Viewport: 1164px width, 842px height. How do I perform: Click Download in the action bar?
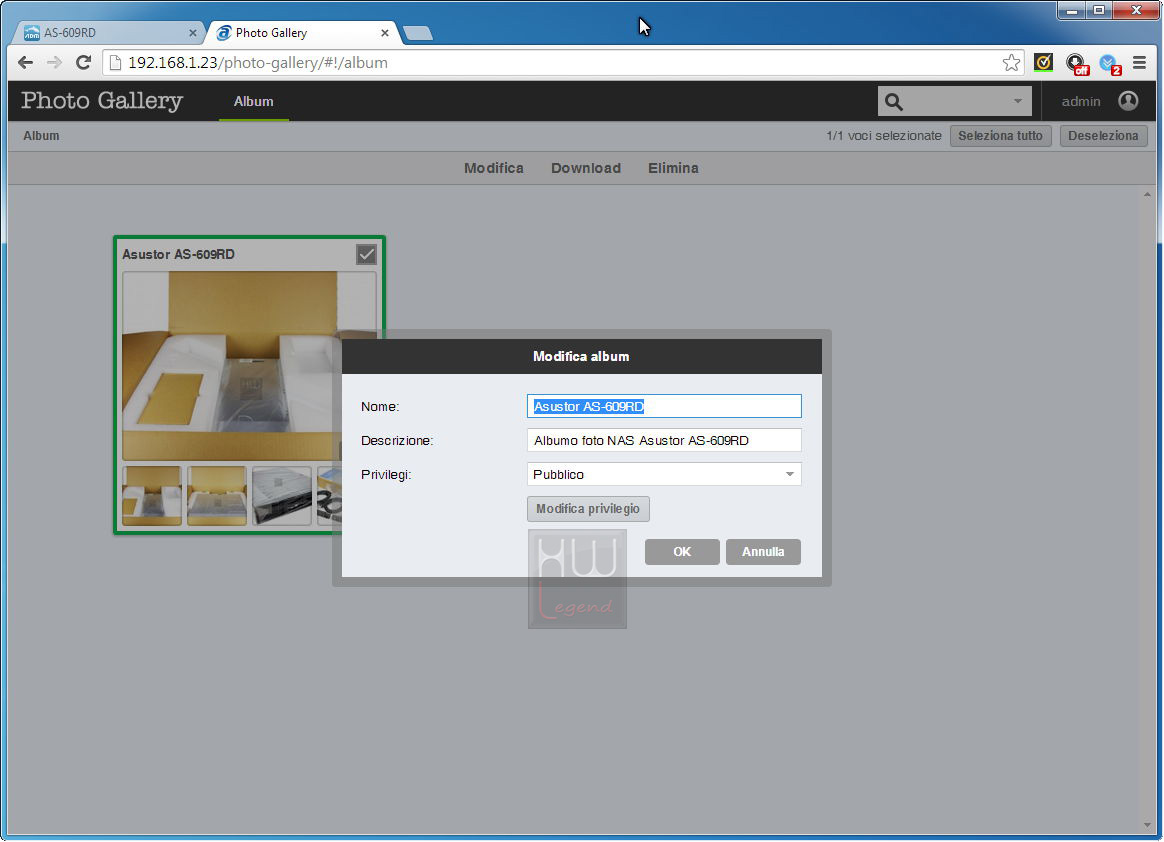[x=586, y=168]
